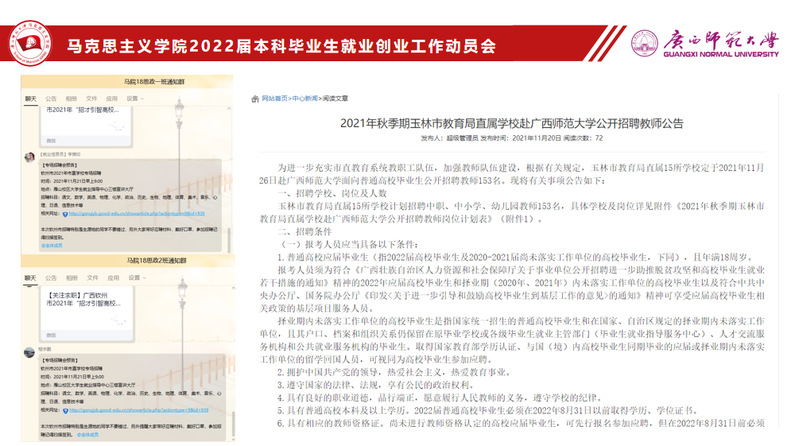
Task: Open 应用 tab in 思政一班通知群
Action: pos(112,99)
